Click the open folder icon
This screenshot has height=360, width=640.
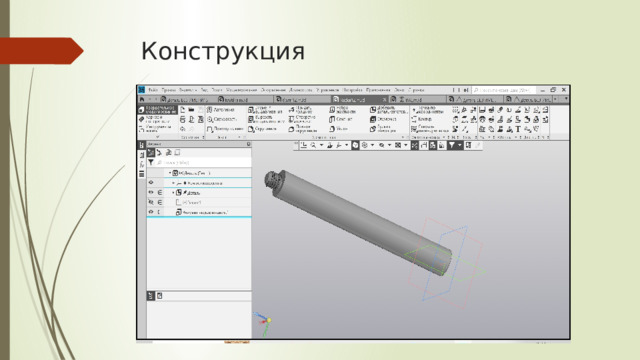click(191, 110)
